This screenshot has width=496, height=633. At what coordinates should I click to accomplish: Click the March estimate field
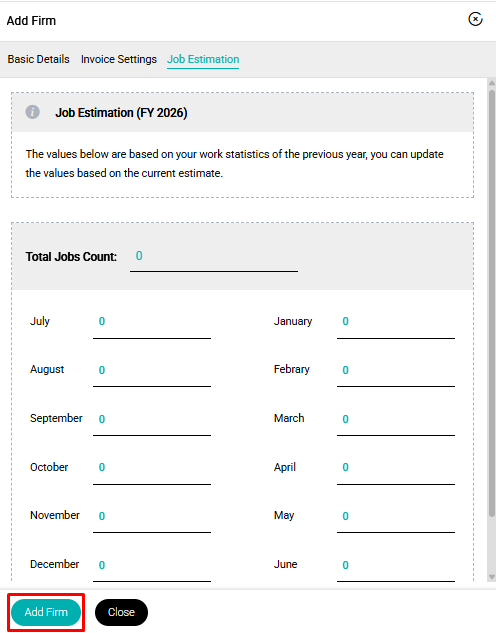tap(396, 419)
